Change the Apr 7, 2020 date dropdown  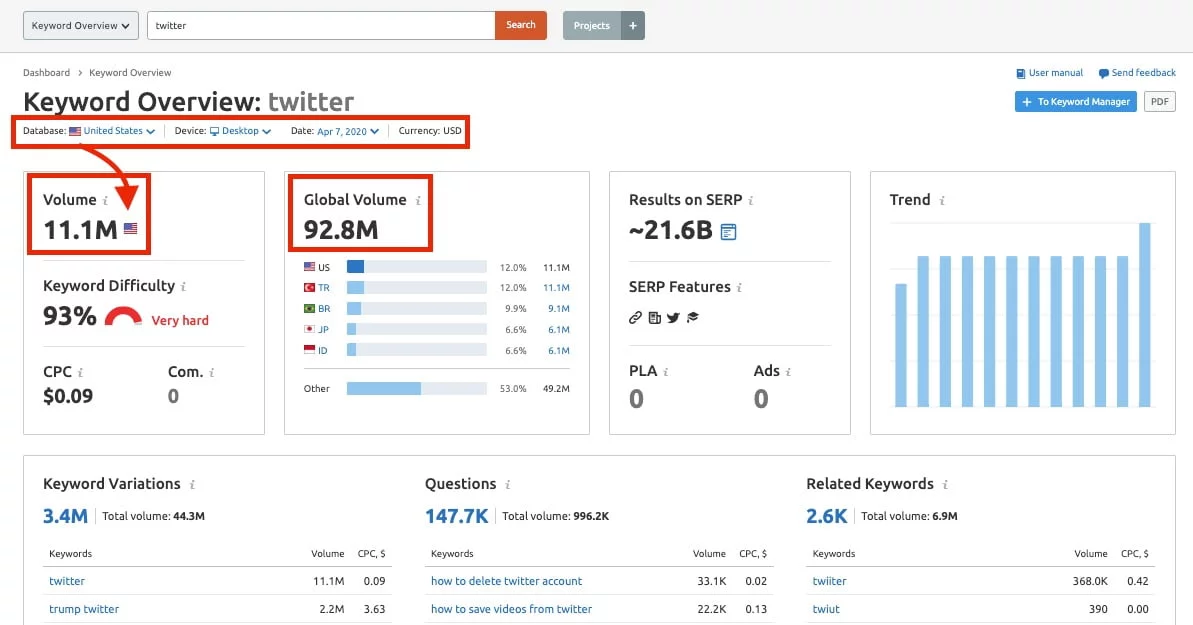348,131
